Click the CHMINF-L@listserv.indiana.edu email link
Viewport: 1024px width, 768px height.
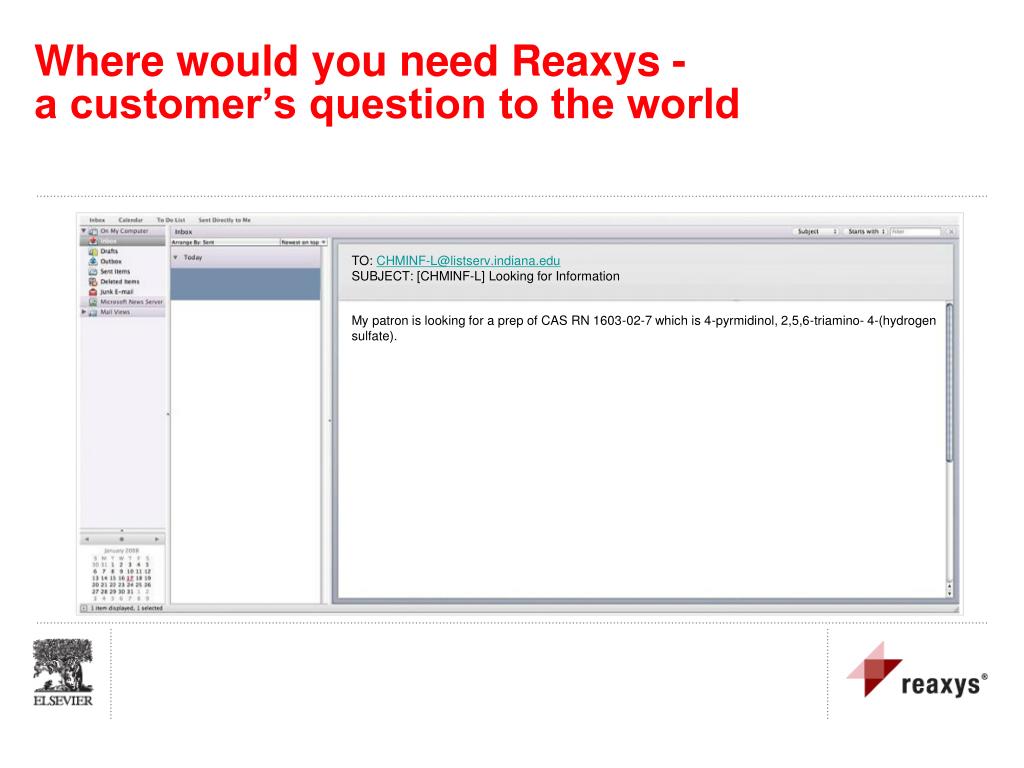tap(468, 261)
